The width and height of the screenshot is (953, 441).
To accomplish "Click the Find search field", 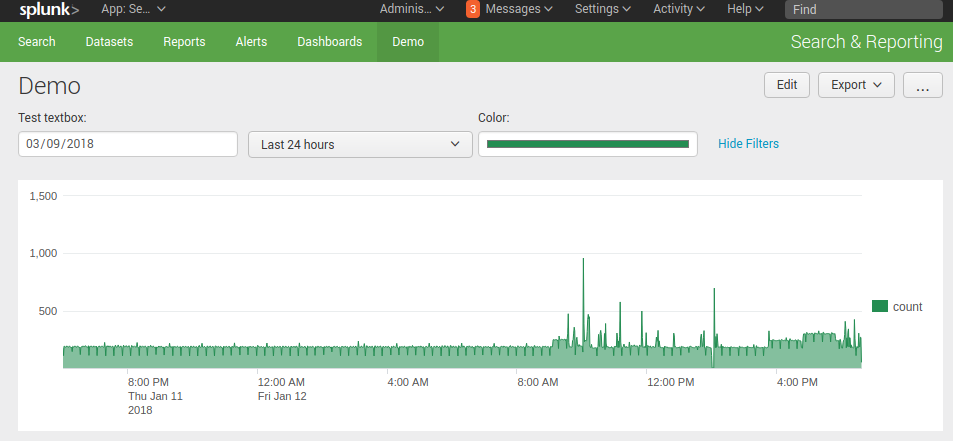I will 864,10.
